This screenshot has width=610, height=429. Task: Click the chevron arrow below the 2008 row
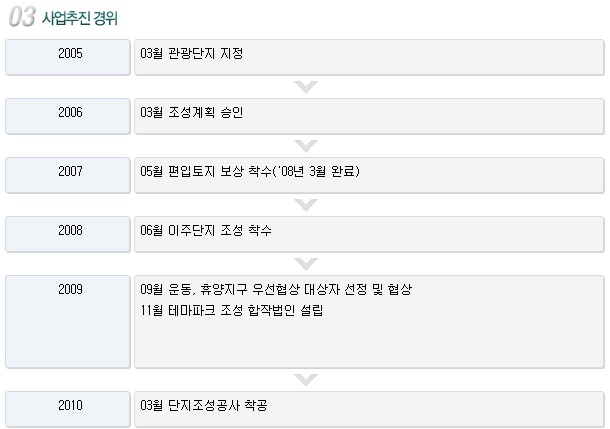tap(306, 264)
